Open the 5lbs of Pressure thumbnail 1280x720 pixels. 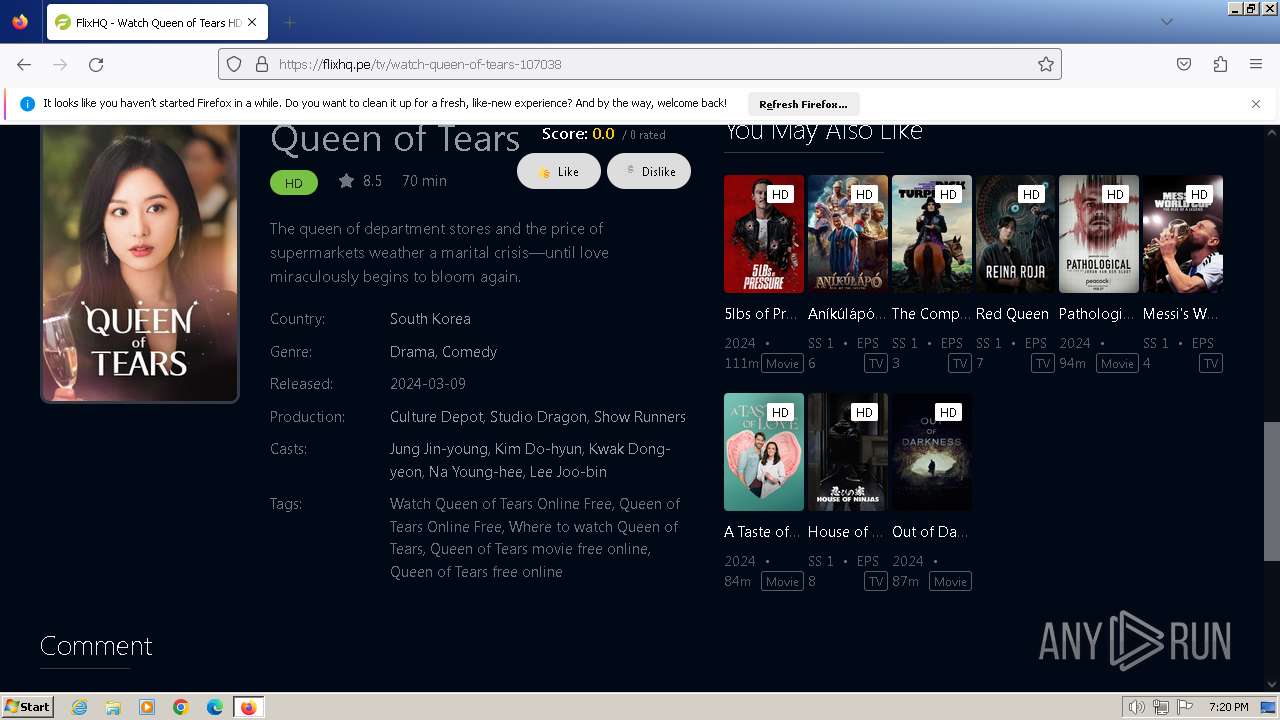click(x=764, y=234)
